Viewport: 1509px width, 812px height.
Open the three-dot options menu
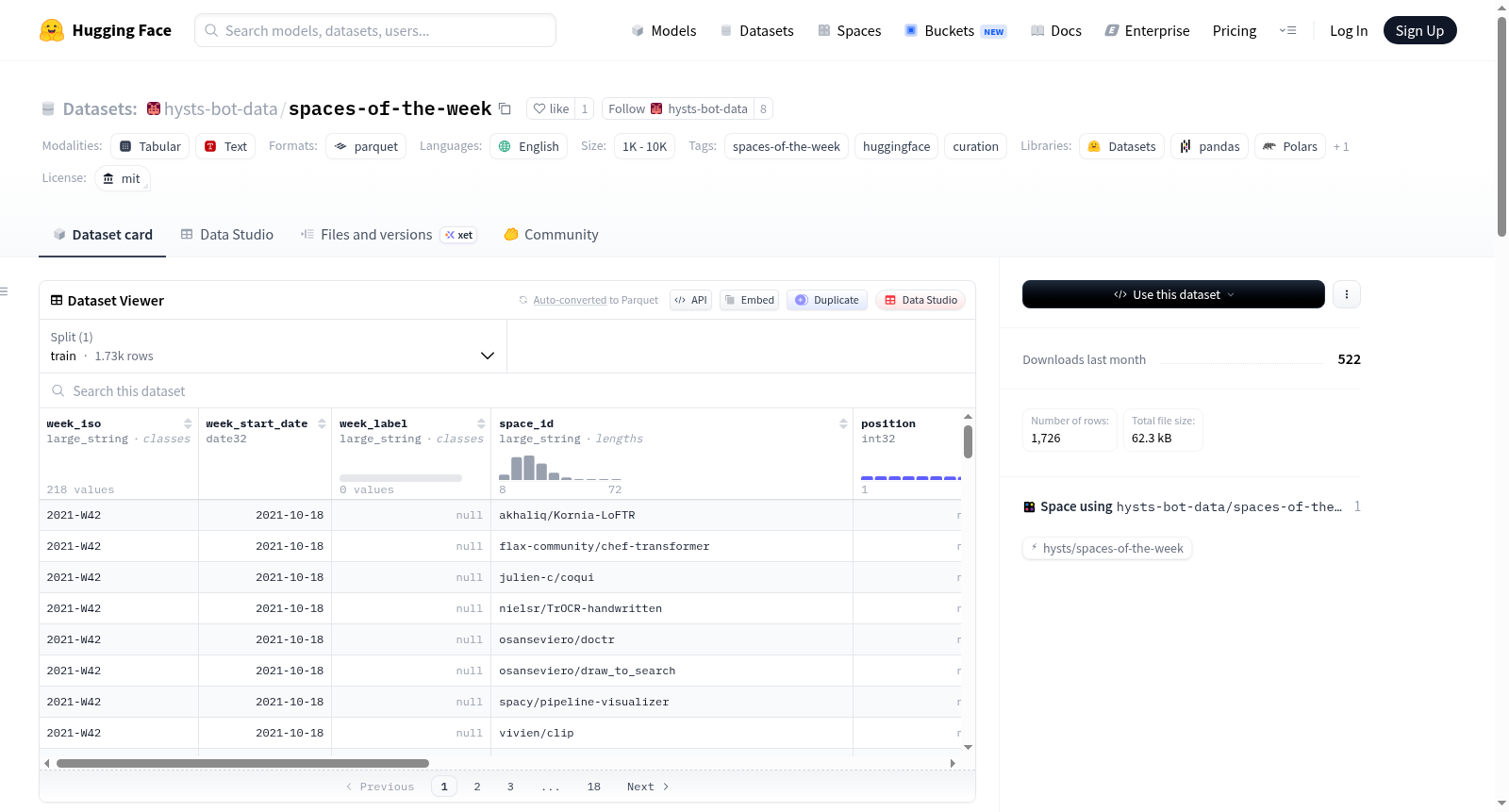(x=1346, y=294)
